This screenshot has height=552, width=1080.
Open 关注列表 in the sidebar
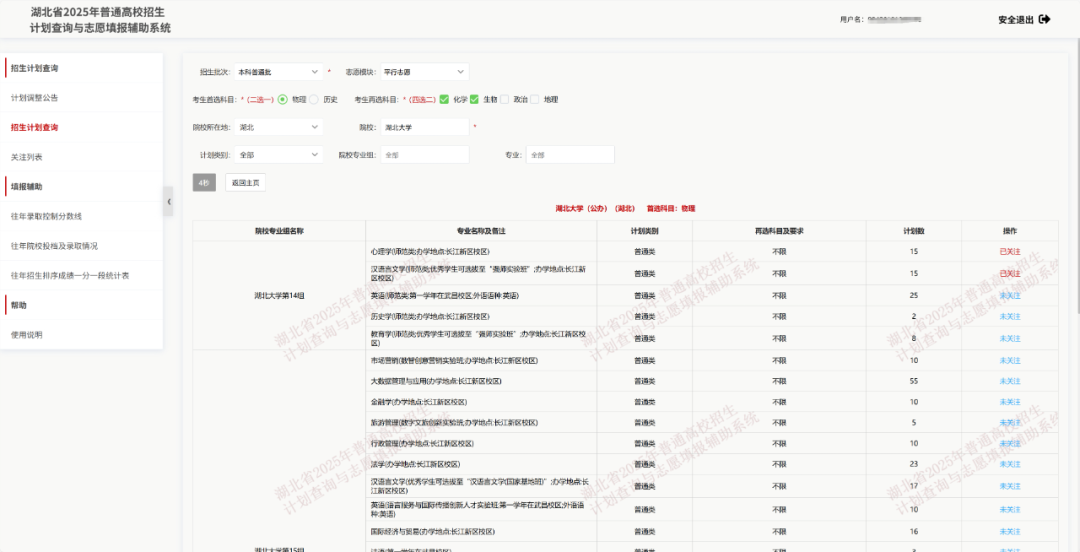(x=81, y=157)
